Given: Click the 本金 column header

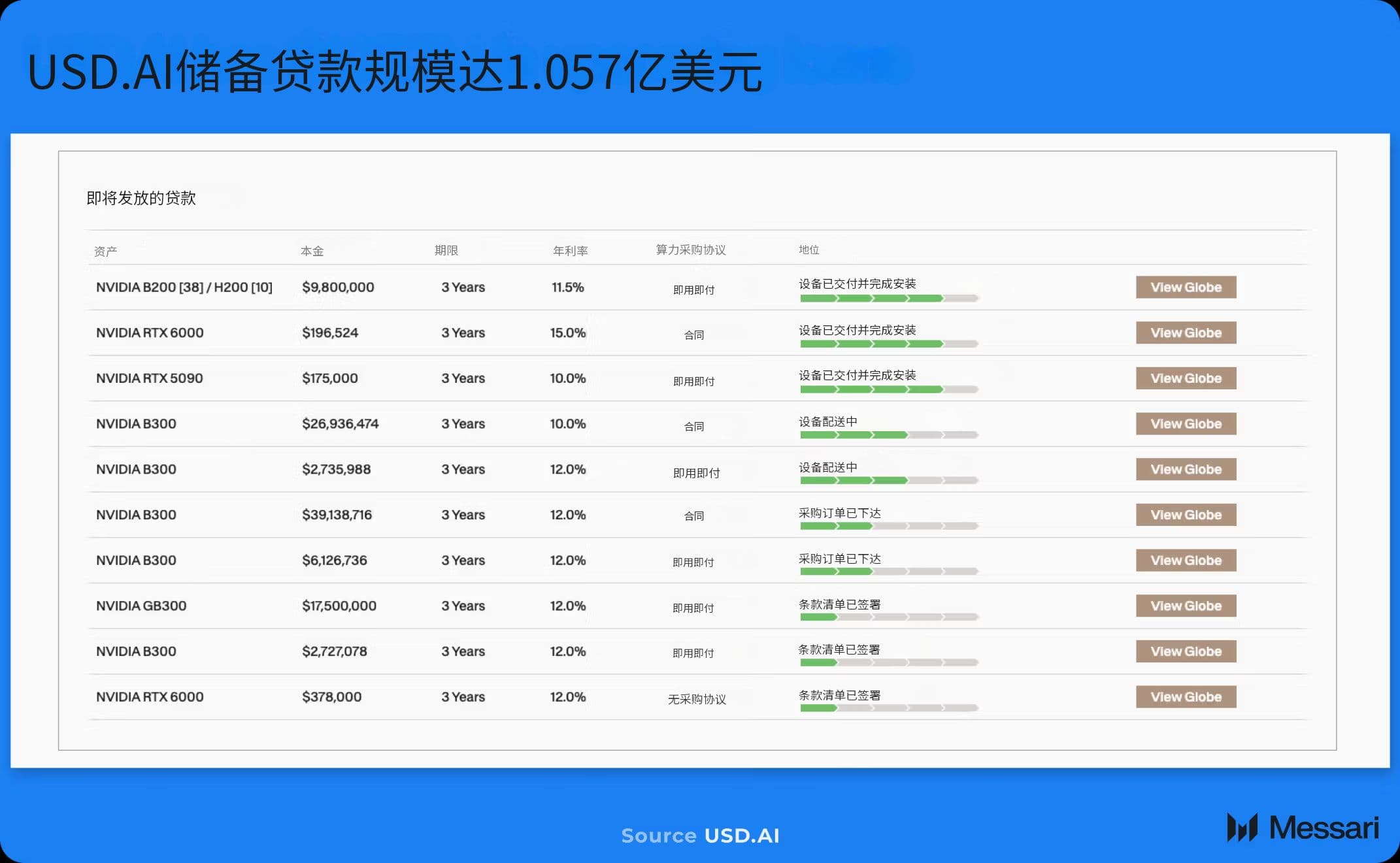Looking at the screenshot, I should 312,251.
